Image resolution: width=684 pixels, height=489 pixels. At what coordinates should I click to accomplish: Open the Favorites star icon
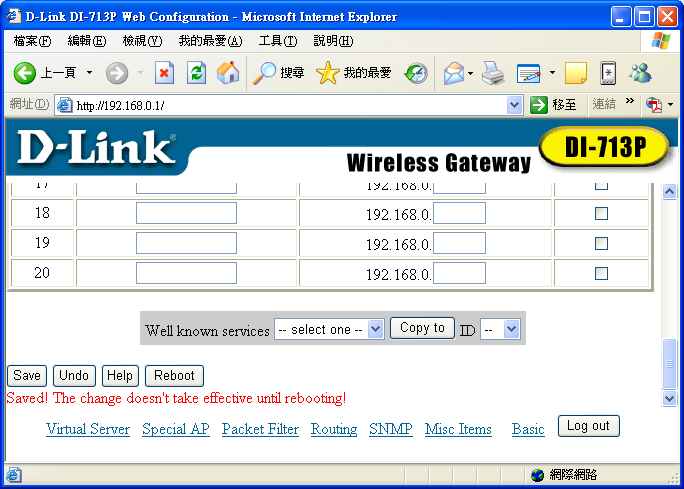pyautogui.click(x=328, y=72)
